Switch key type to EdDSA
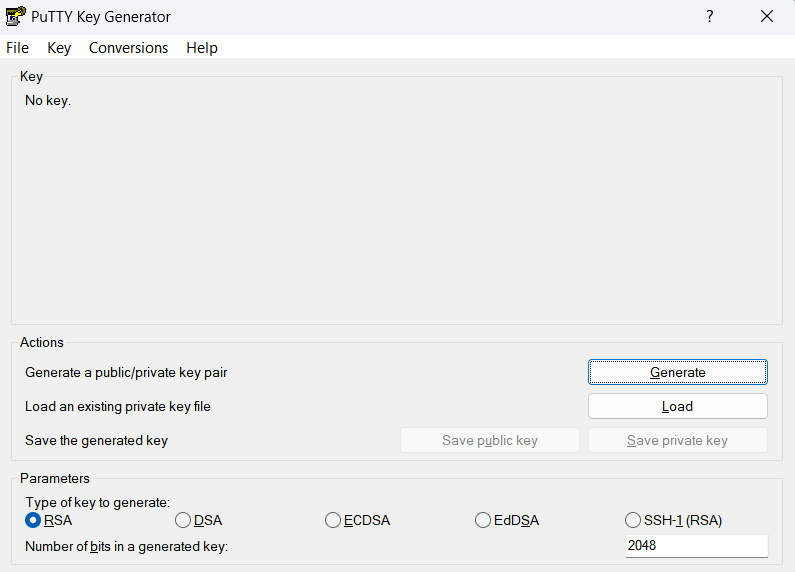The image size is (795, 572). [507, 520]
